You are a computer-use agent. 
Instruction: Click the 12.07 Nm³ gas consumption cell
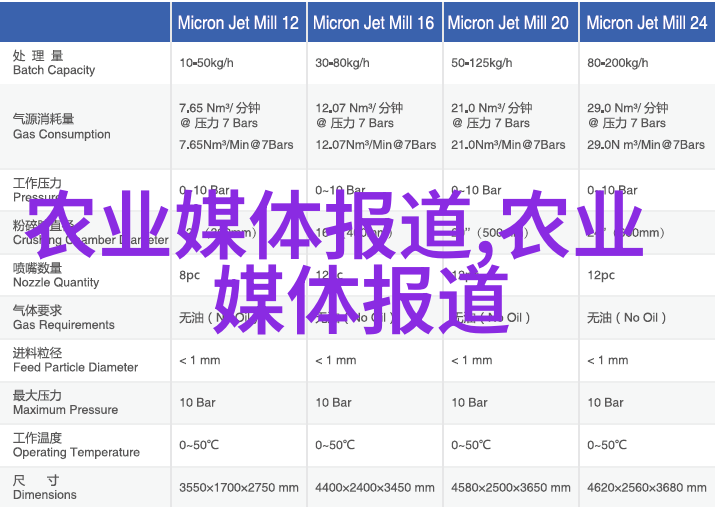click(x=375, y=126)
